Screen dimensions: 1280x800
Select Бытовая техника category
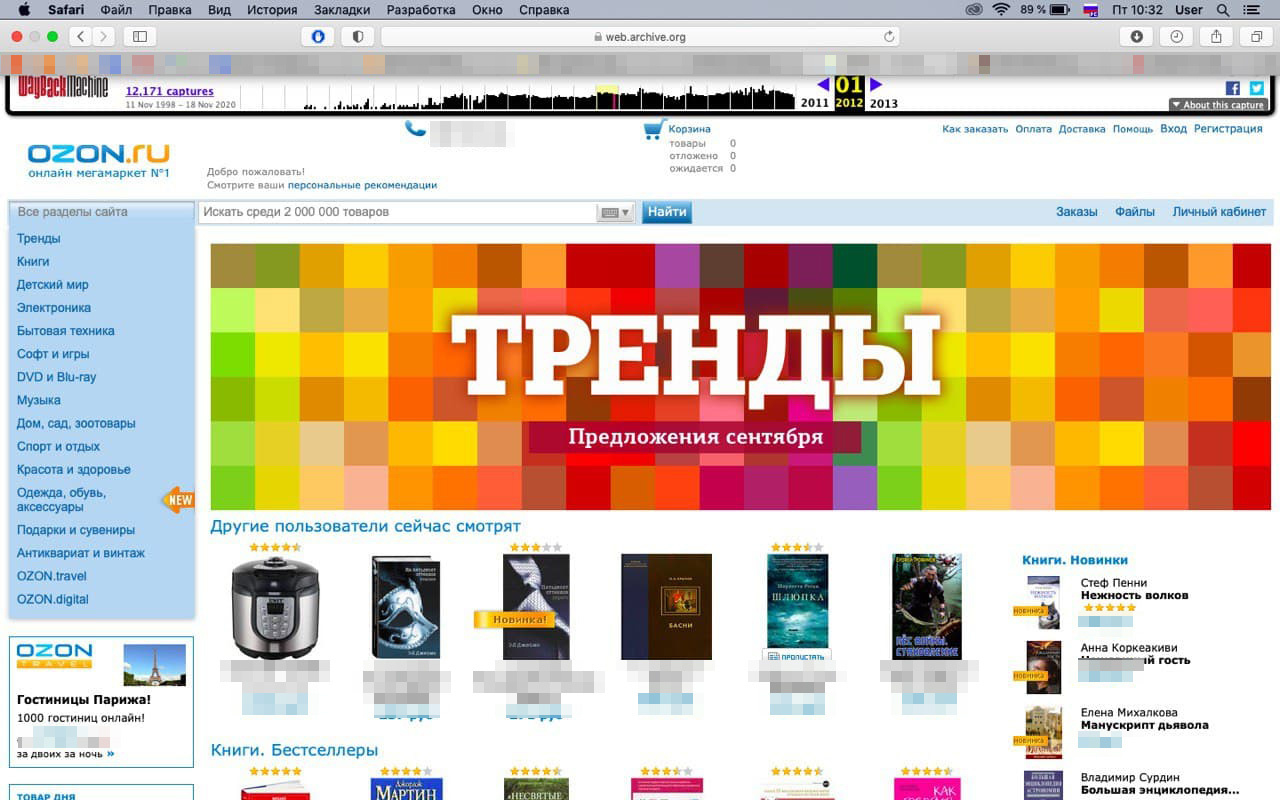click(66, 331)
